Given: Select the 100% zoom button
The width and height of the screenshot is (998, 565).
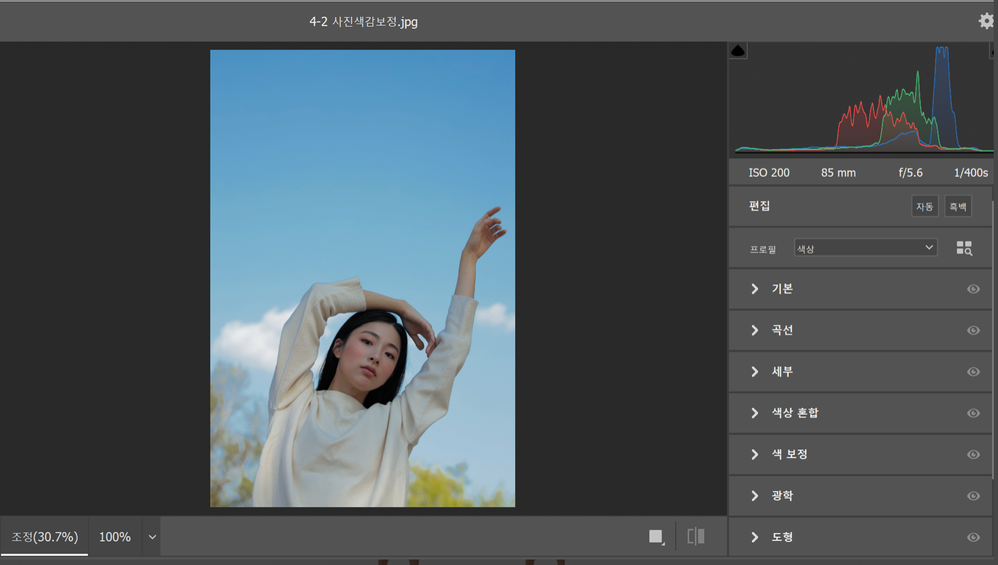Looking at the screenshot, I should pyautogui.click(x=115, y=537).
